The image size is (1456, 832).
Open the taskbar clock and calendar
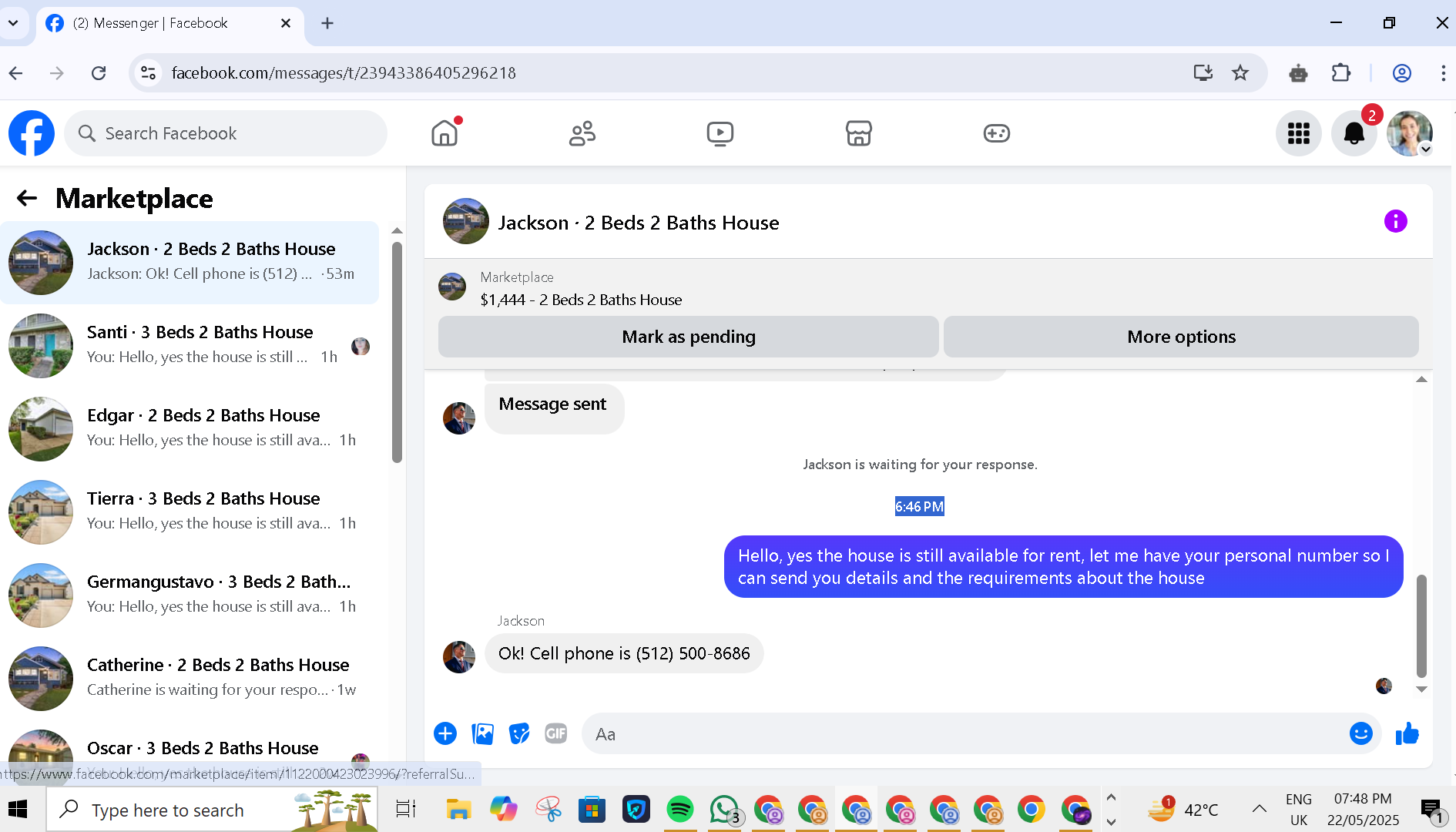coord(1363,810)
